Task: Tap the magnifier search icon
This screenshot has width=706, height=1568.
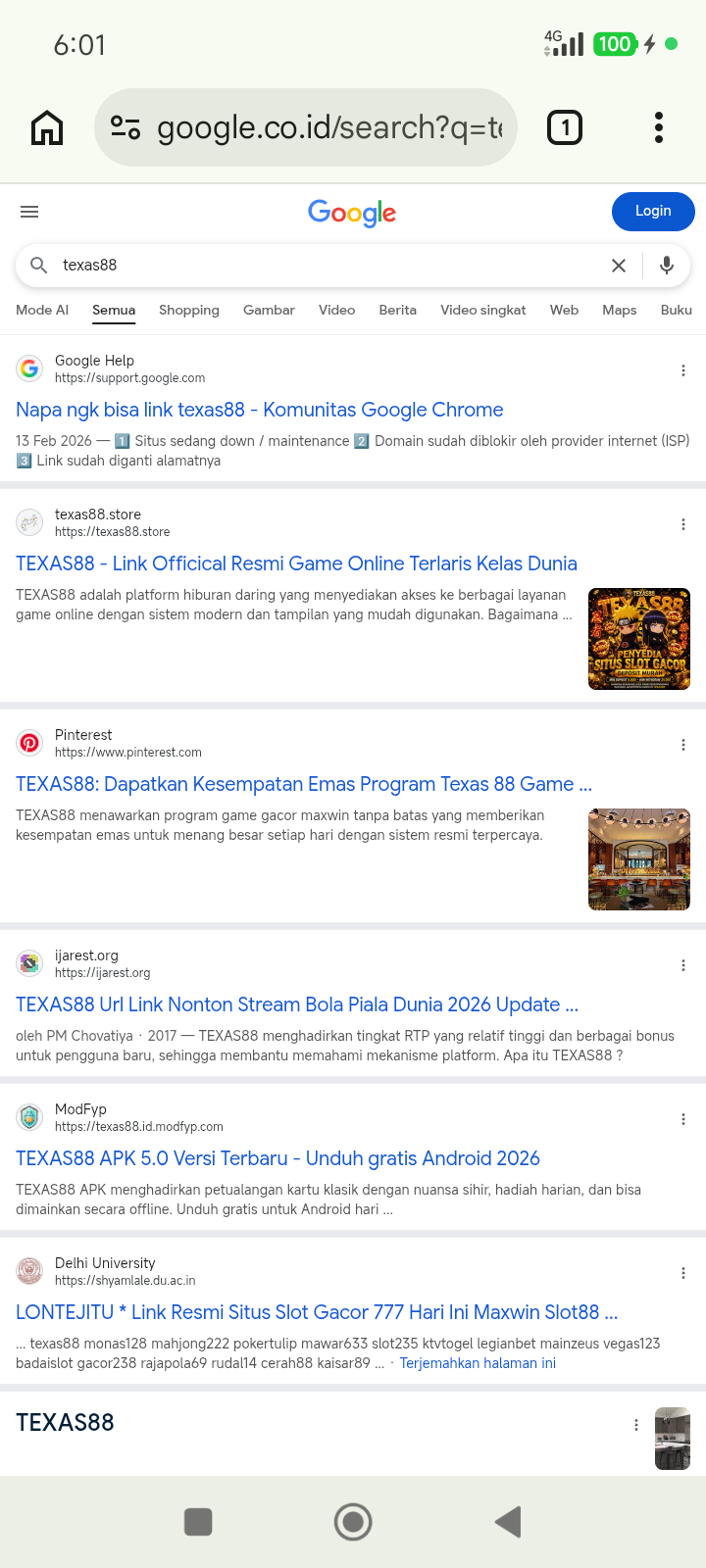Action: pyautogui.click(x=39, y=265)
